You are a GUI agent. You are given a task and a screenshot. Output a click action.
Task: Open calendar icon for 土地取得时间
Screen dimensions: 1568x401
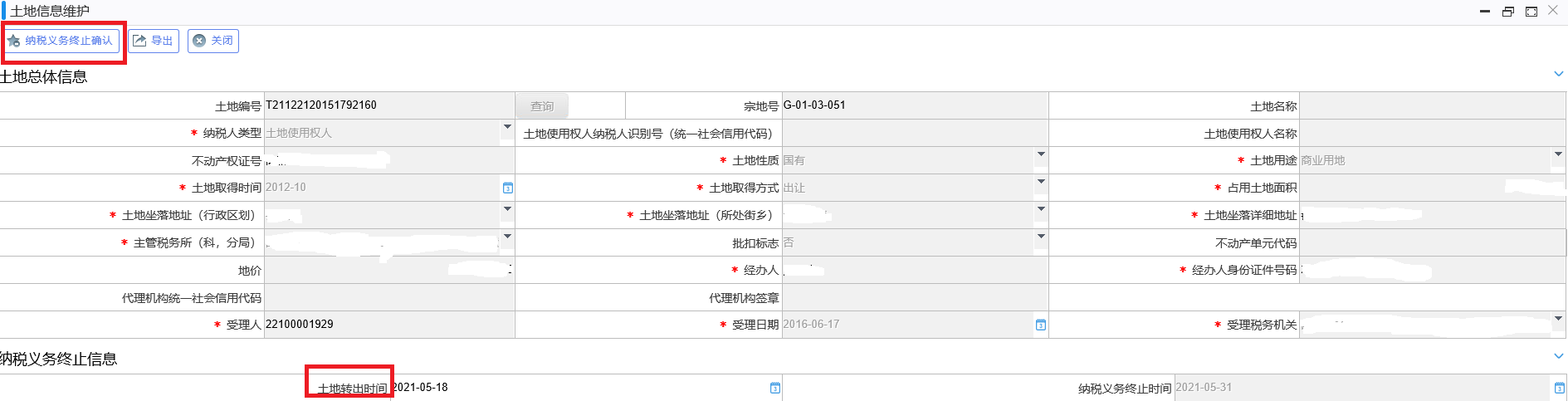pyautogui.click(x=508, y=188)
